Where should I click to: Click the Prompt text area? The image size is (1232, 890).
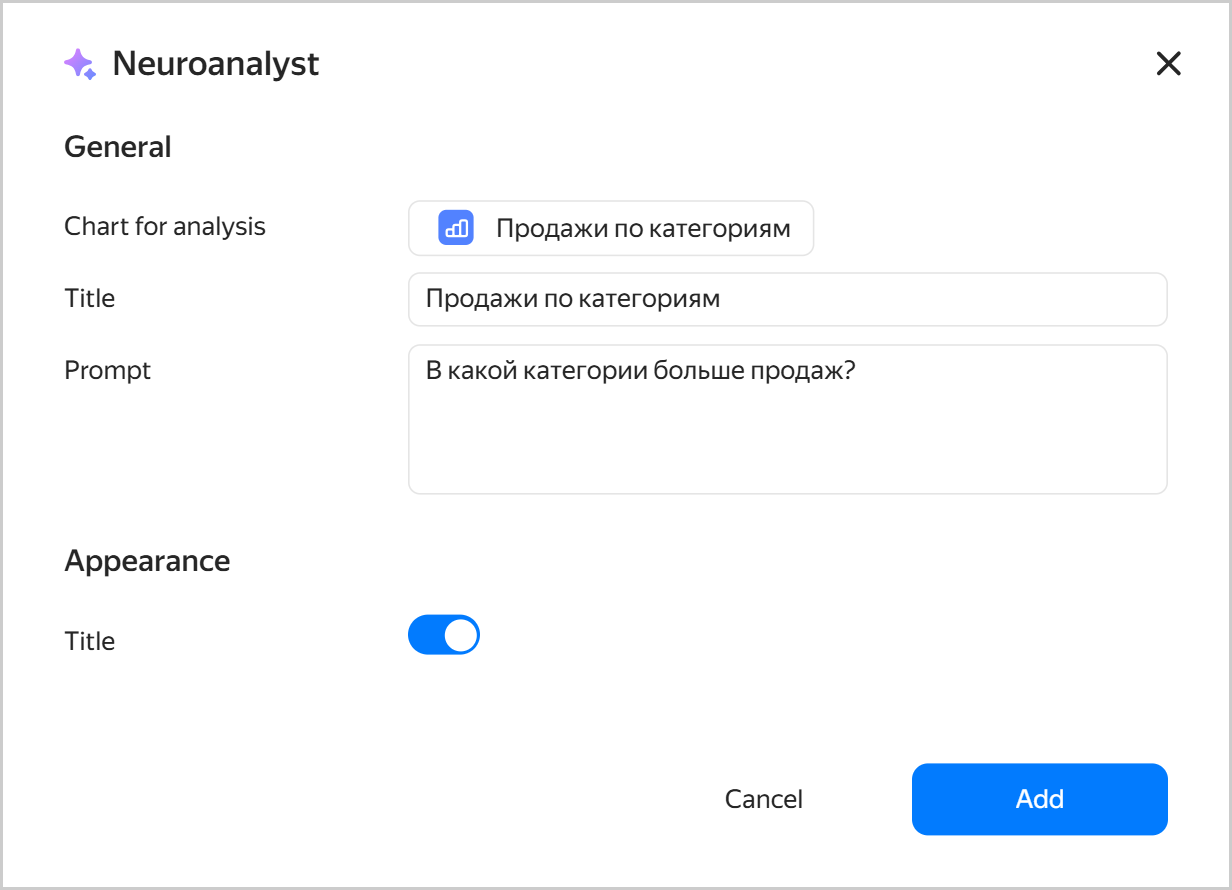pos(788,420)
